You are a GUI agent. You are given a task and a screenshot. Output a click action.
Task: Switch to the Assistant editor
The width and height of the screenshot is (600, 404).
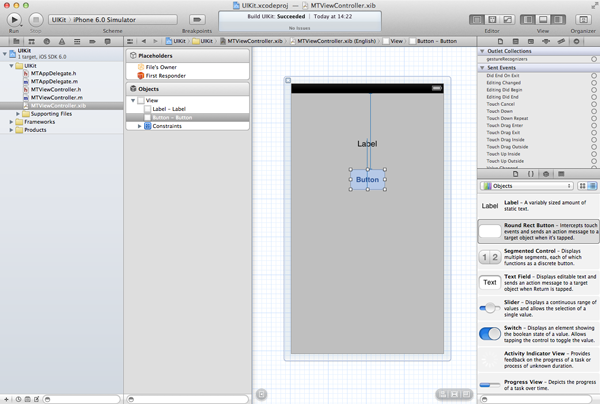pos(492,20)
